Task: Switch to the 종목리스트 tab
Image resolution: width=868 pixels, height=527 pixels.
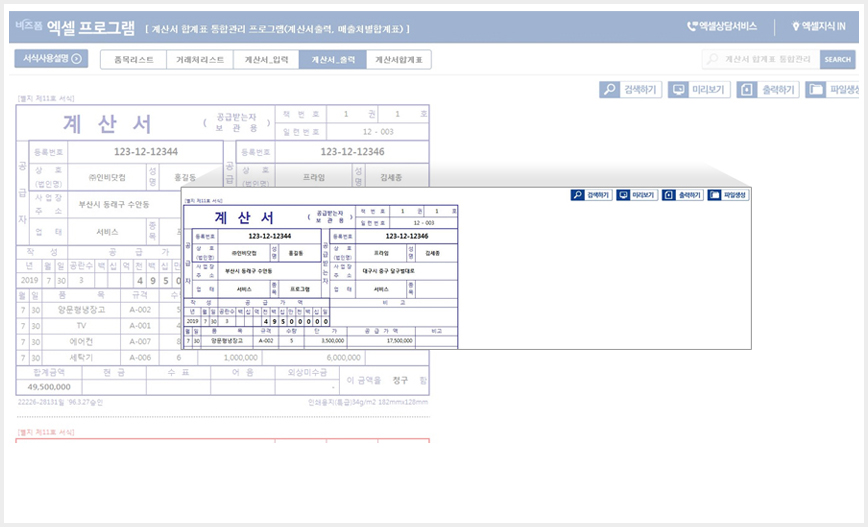Action: click(x=133, y=60)
